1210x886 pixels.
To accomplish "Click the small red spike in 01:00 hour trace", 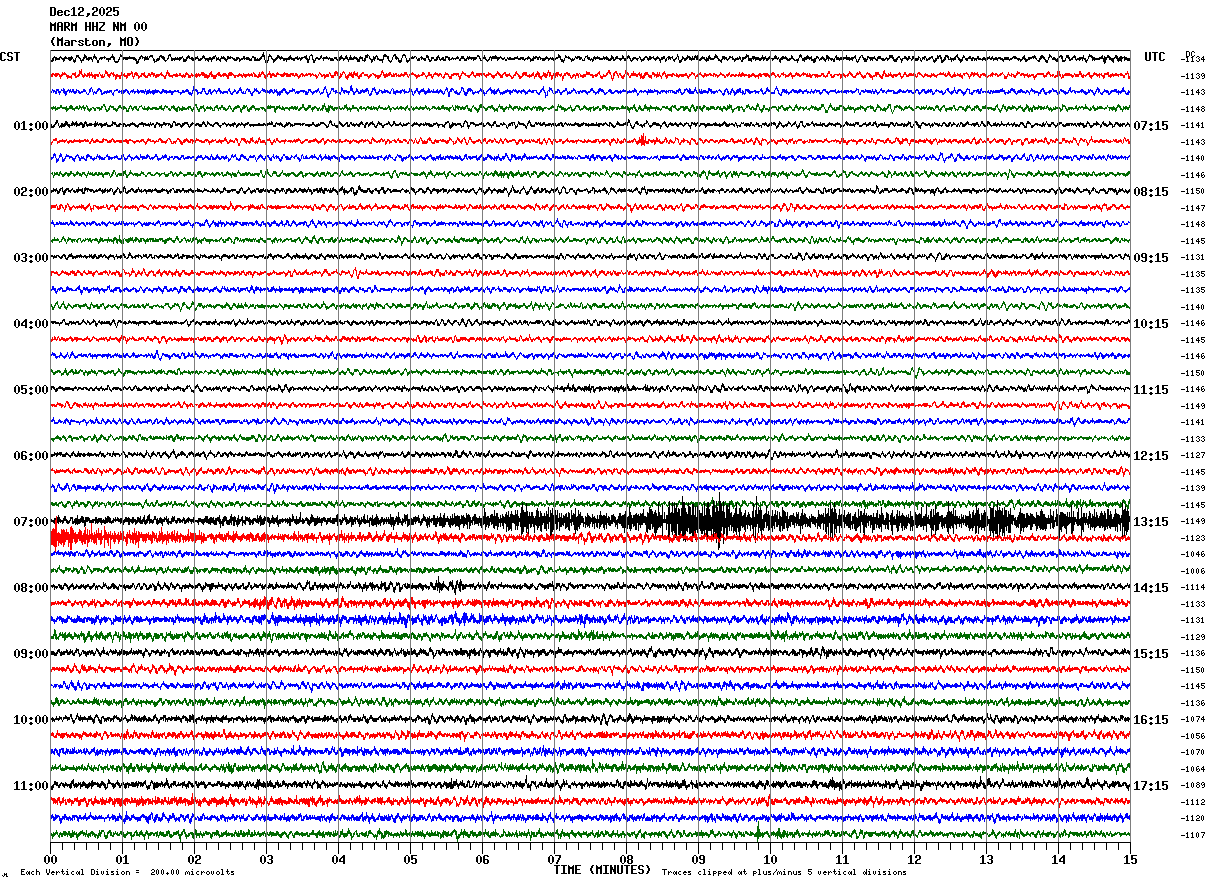I will point(642,140).
